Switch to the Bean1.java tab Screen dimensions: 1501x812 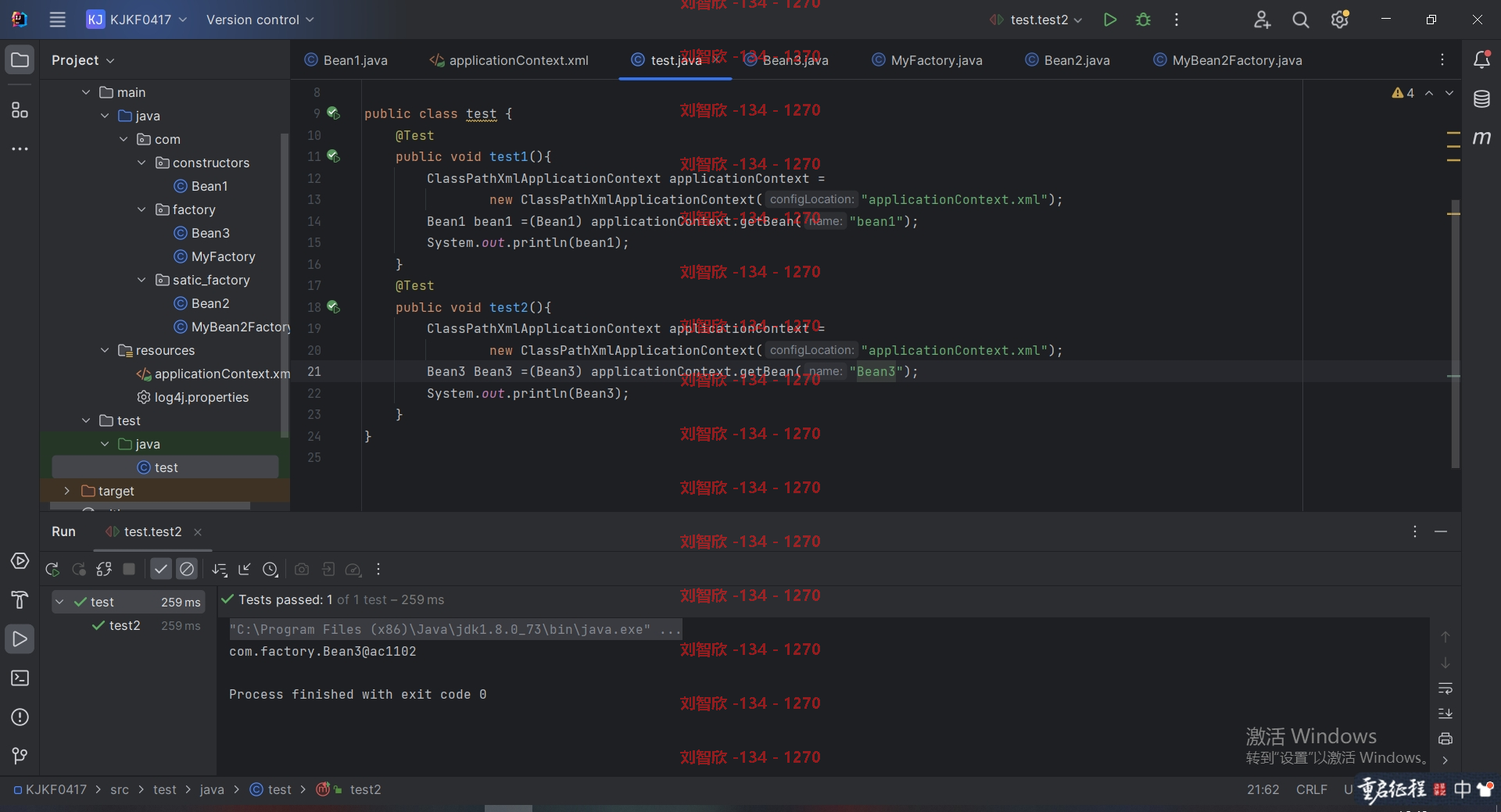click(x=346, y=60)
